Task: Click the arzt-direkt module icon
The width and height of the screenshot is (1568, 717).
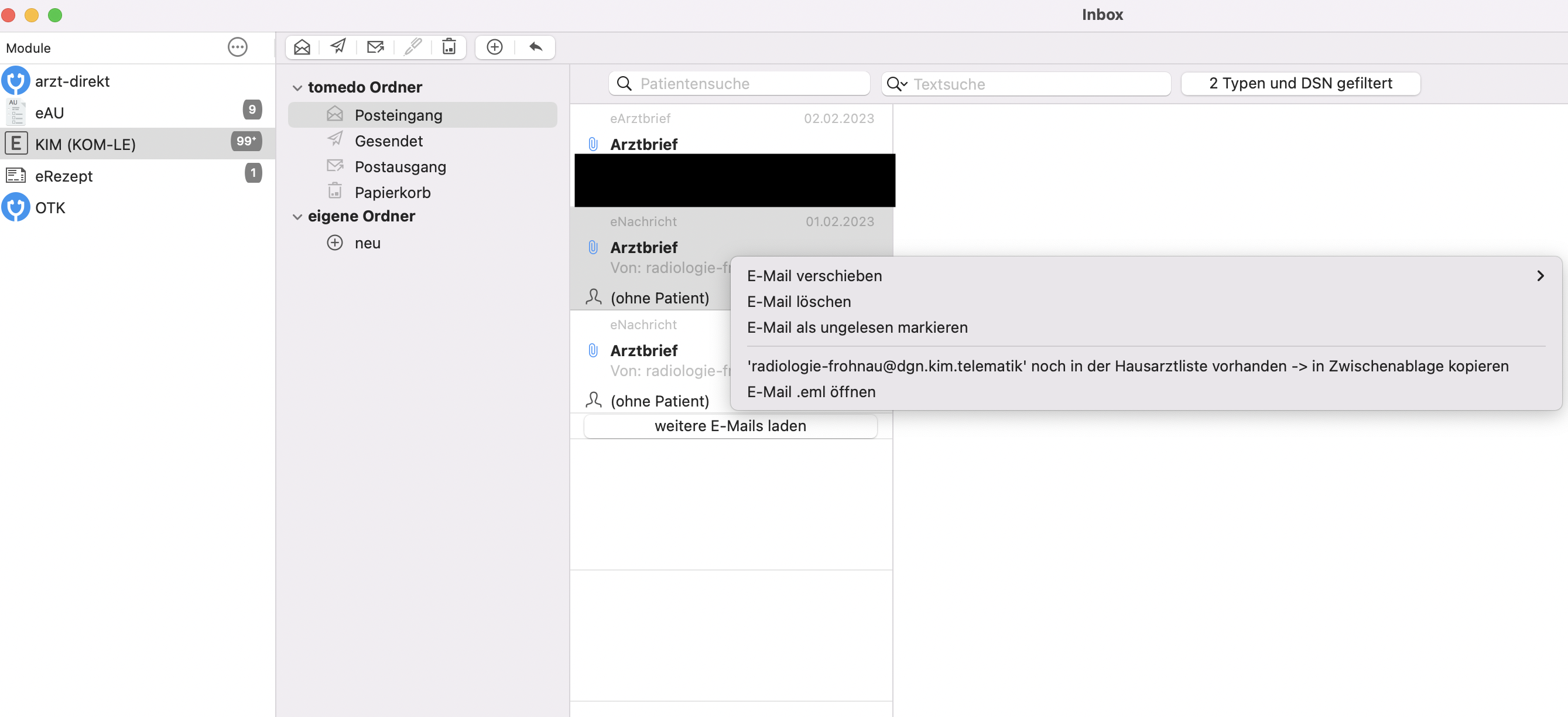Action: point(16,81)
